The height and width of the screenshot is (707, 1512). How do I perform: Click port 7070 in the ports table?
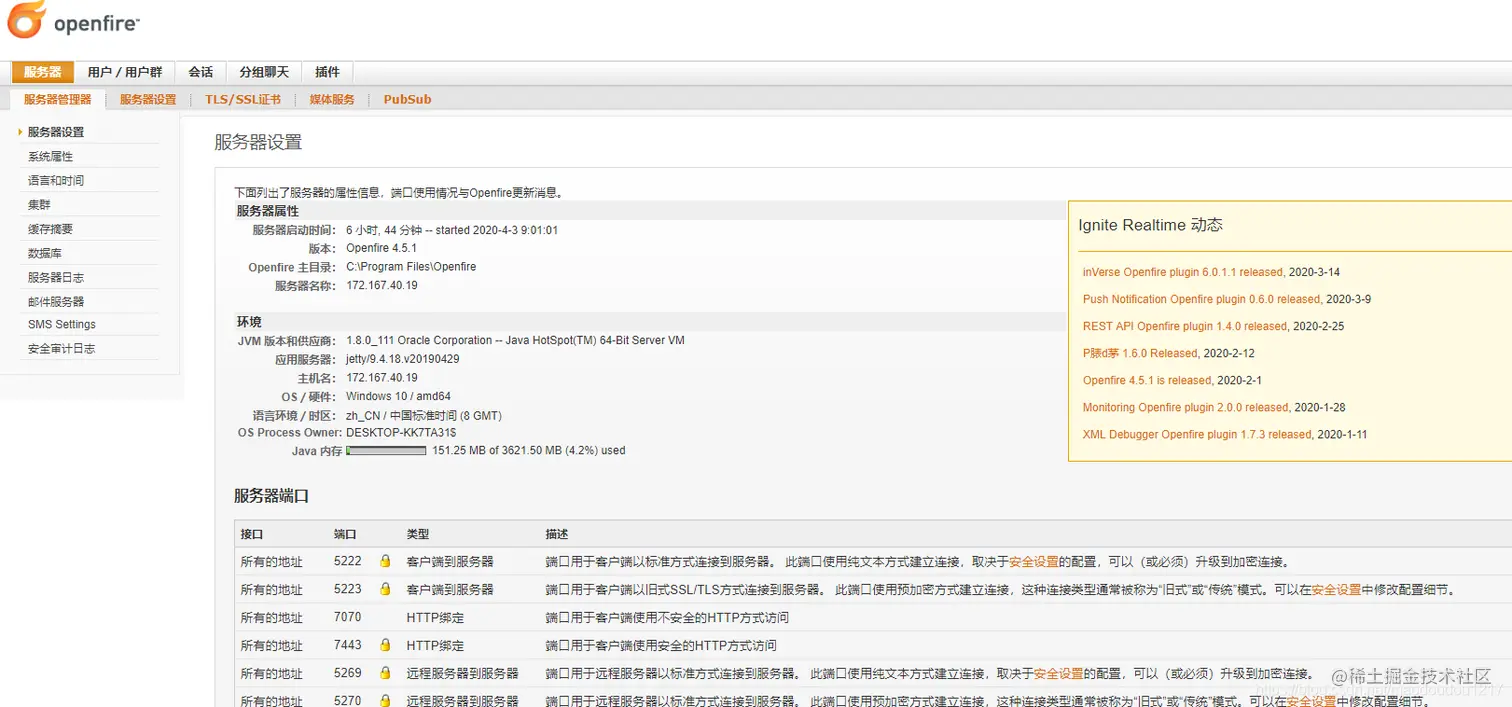tap(347, 617)
